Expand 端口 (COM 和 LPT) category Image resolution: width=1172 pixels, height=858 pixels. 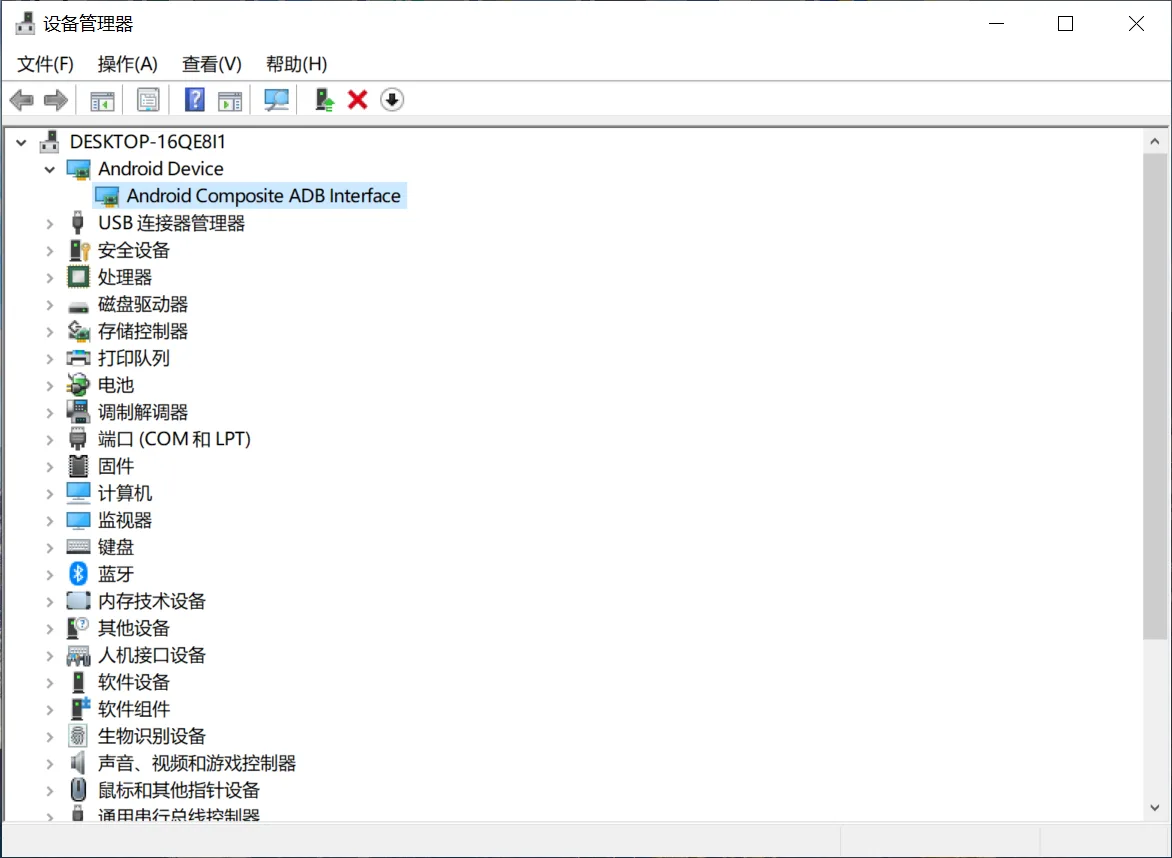50,439
